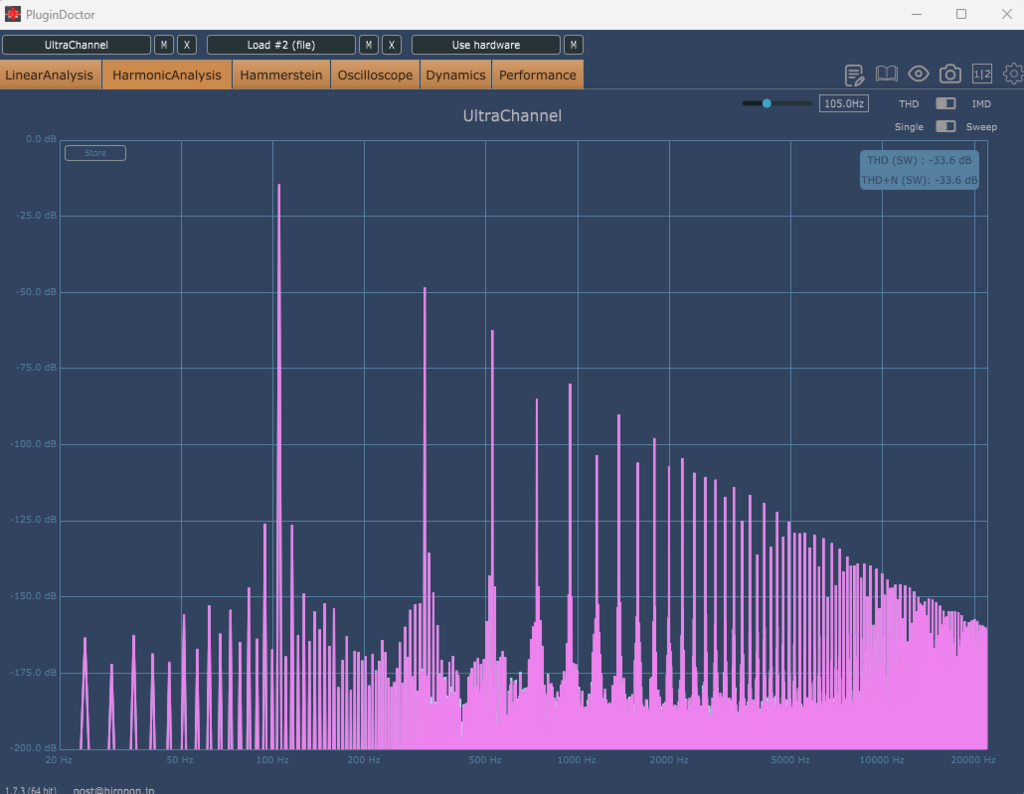Click the UltraChannel plugin slot button
Image resolution: width=1024 pixels, height=794 pixels.
tap(76, 45)
